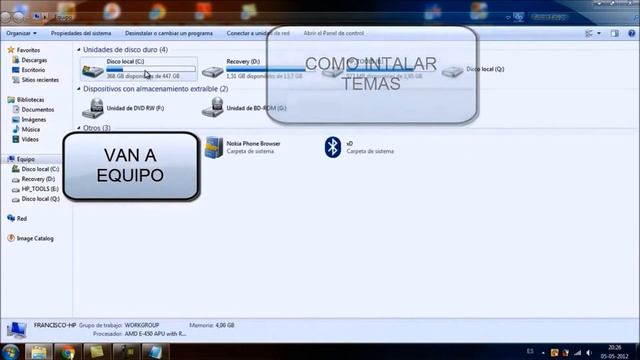Open HP_TOOLS (E:) in sidebar tree
The height and width of the screenshot is (360, 640).
point(40,189)
